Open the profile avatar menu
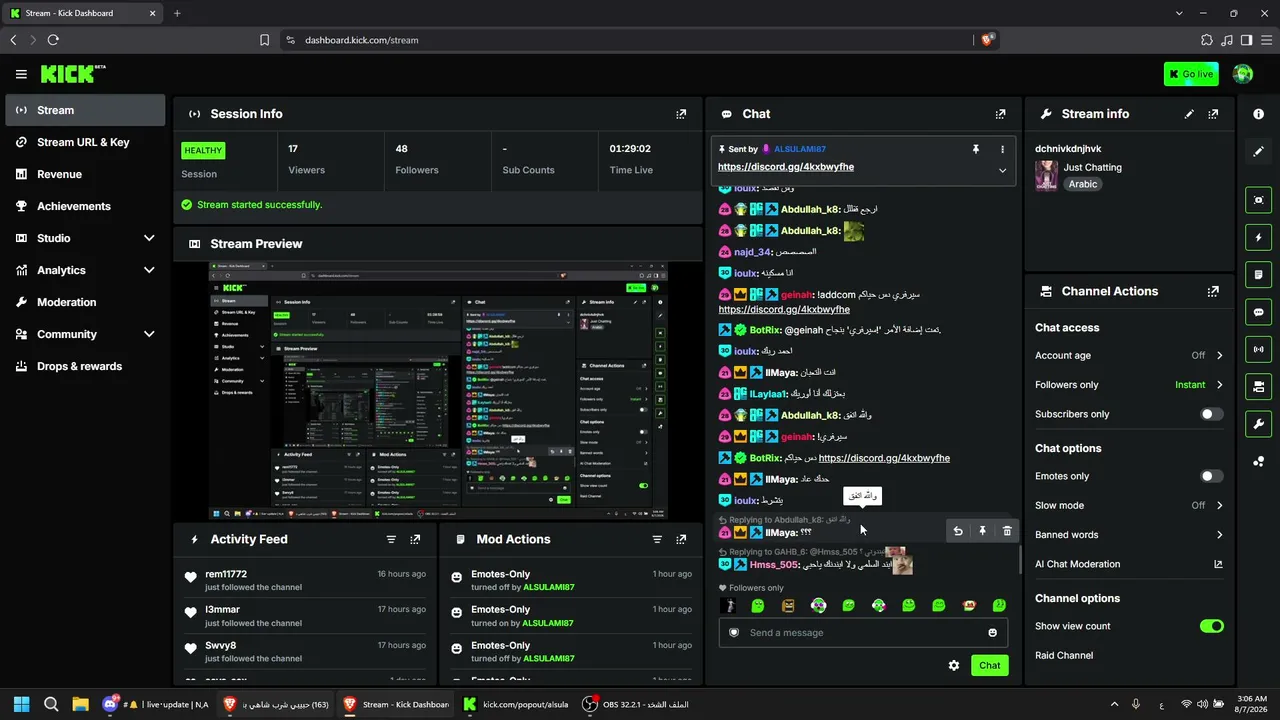The height and width of the screenshot is (720, 1280). 1243,74
